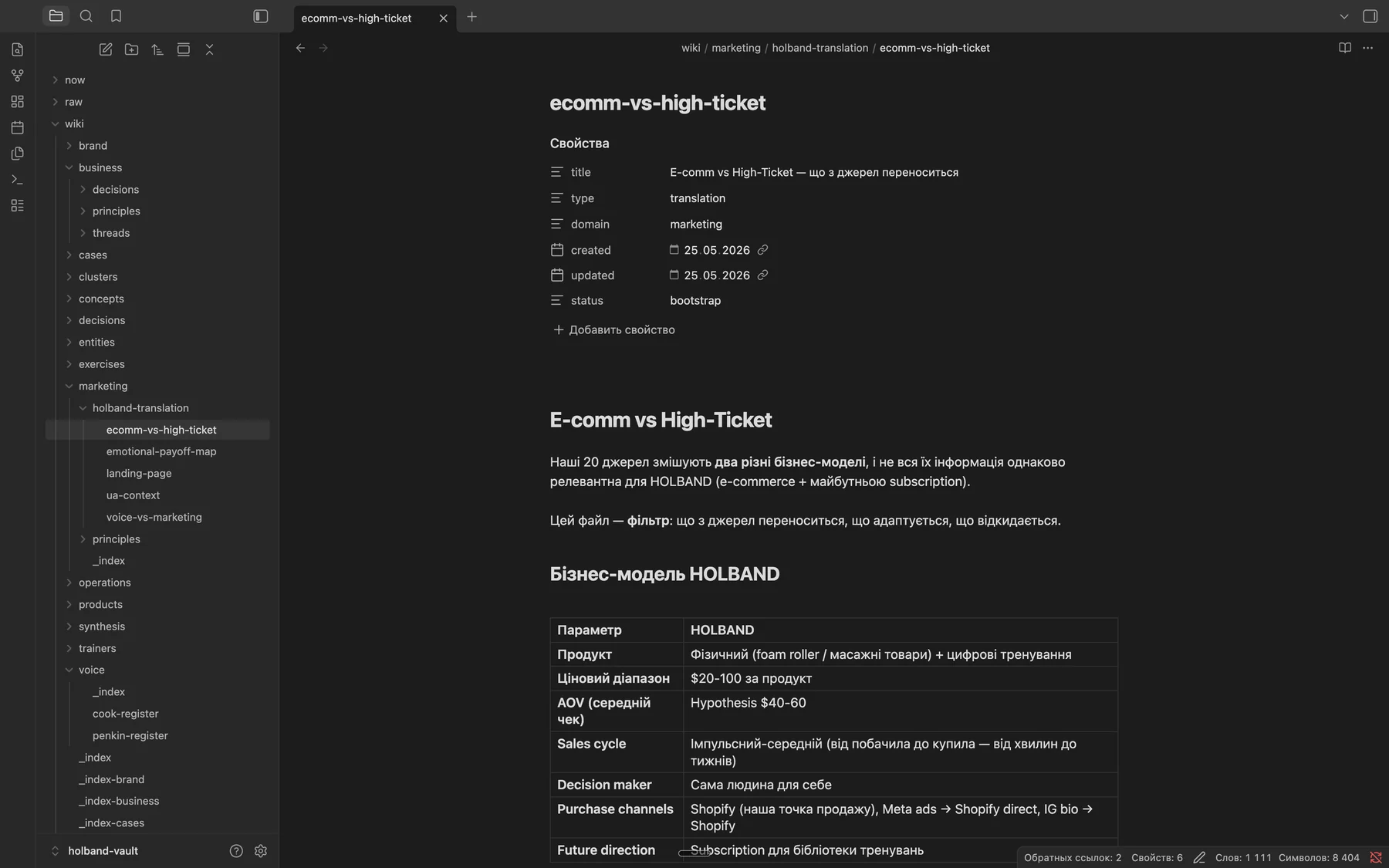
Task: Open the command palette ribbon icon
Action: click(x=17, y=180)
